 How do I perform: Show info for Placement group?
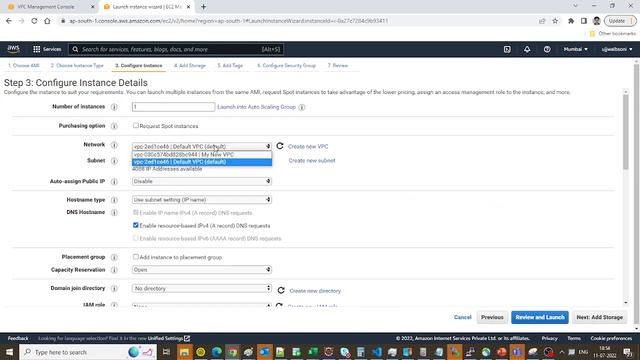point(114,257)
